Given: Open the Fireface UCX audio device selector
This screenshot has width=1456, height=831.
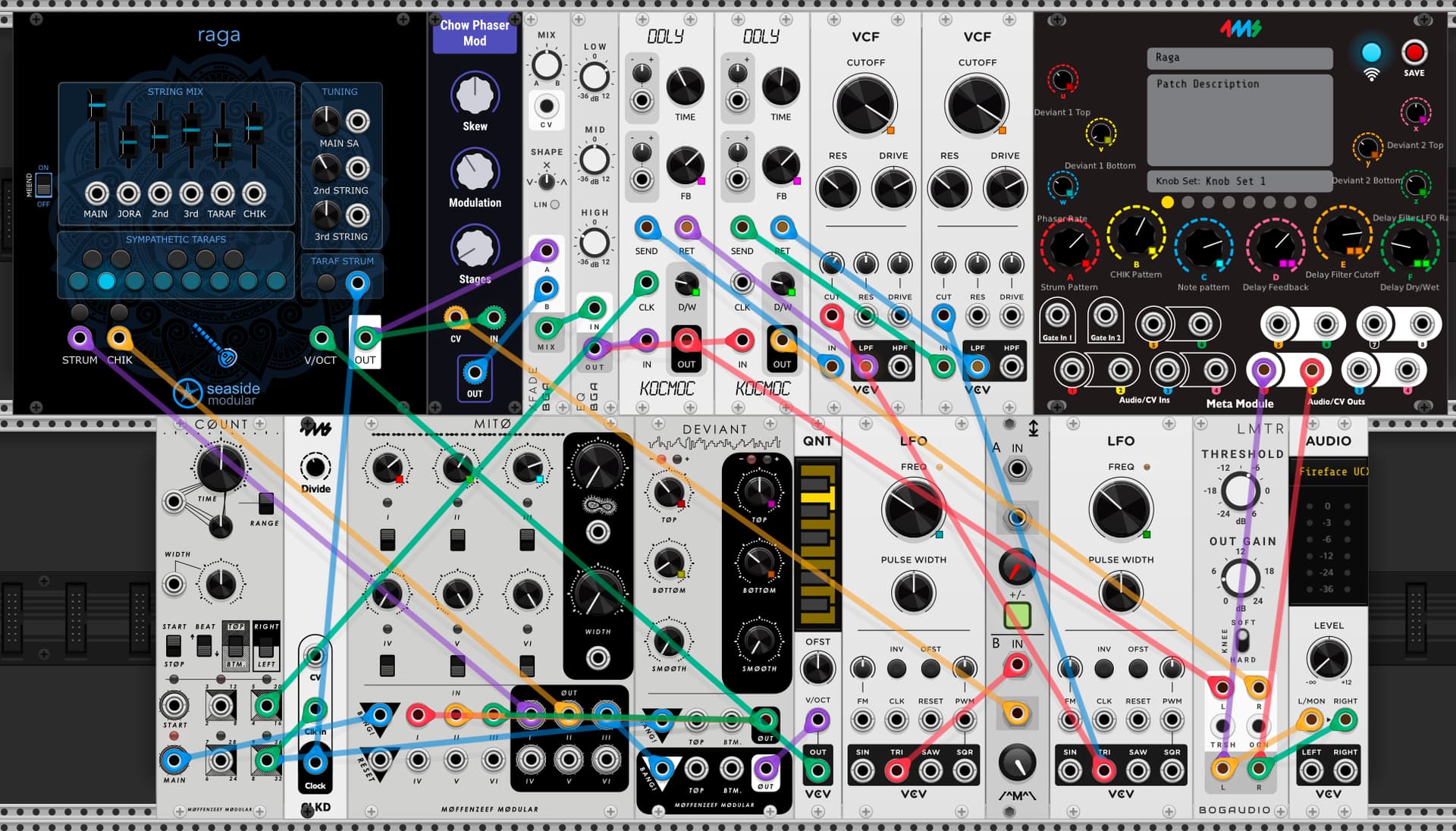Looking at the screenshot, I should [x=1329, y=472].
